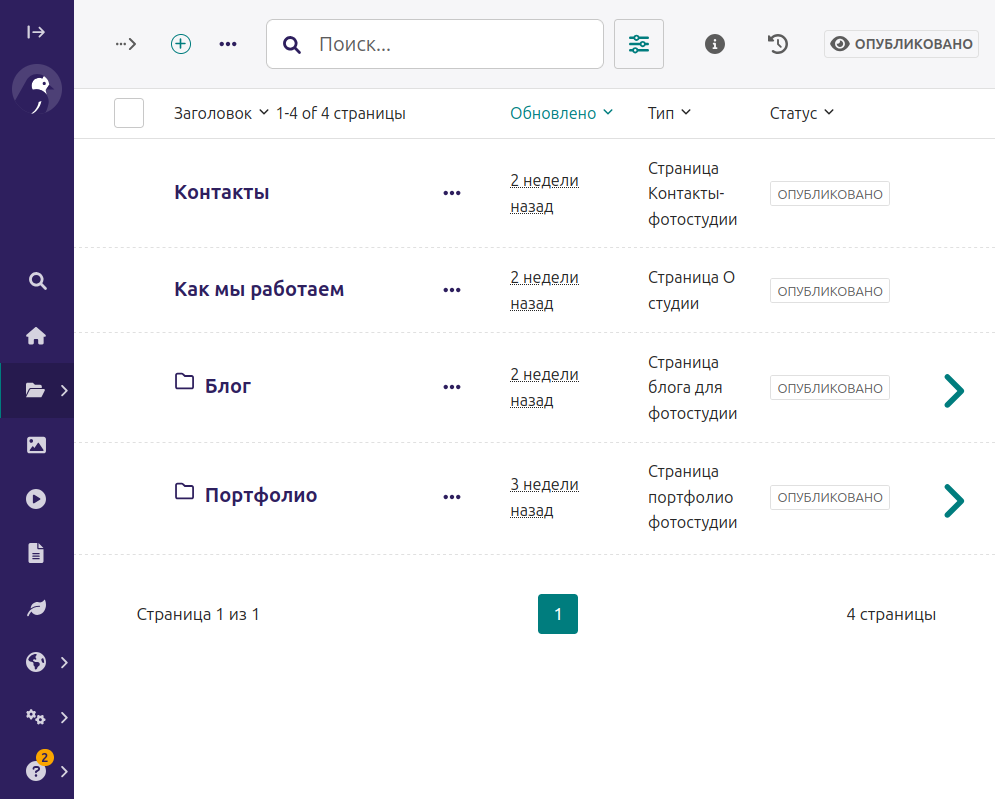The width and height of the screenshot is (995, 799).
Task: Expand Help submenu chevron in sidebar
Action: click(x=64, y=772)
